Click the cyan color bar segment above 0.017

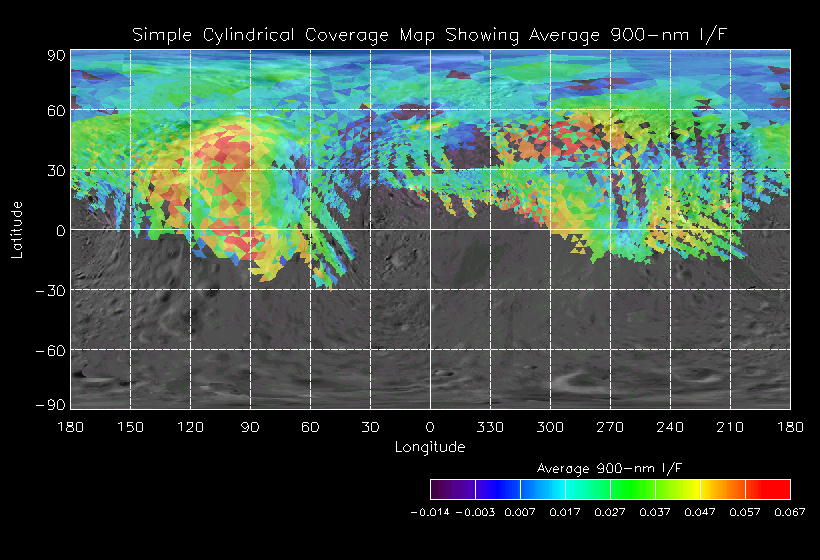pyautogui.click(x=588, y=489)
